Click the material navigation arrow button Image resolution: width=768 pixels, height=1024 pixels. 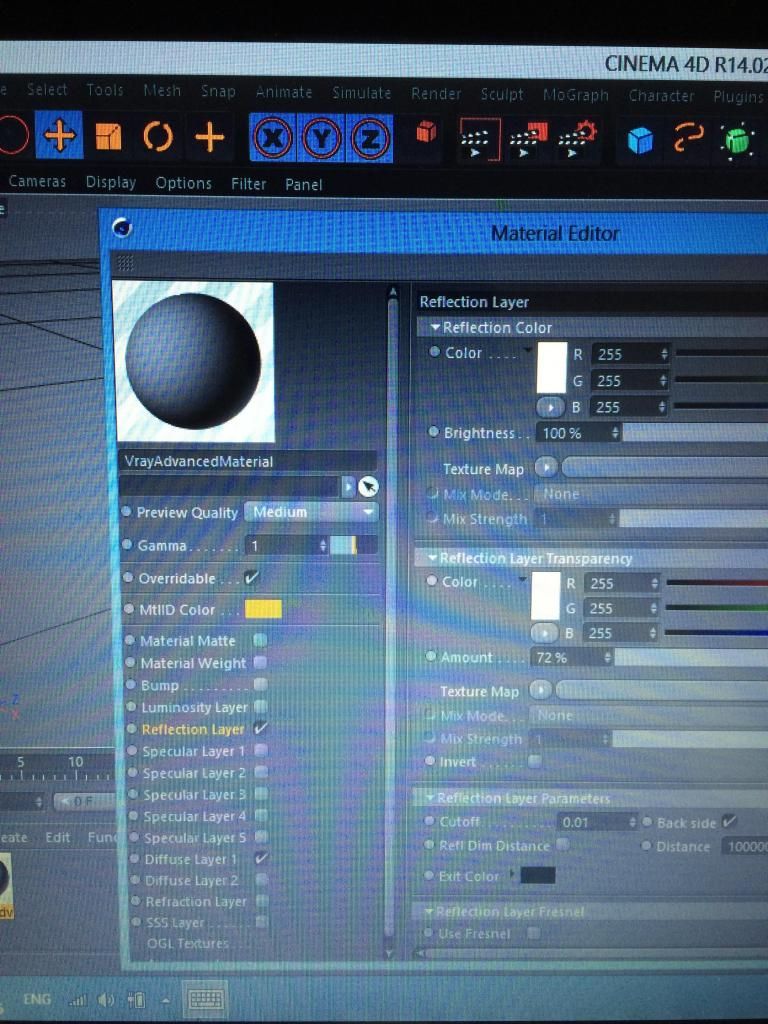point(348,487)
